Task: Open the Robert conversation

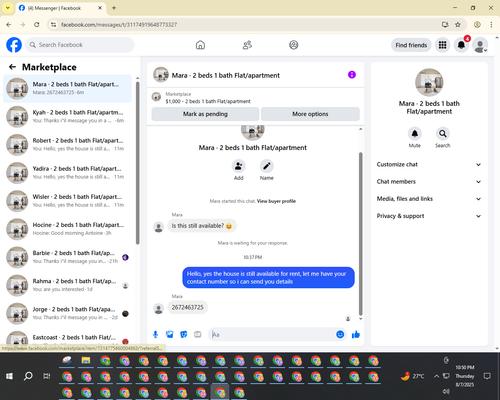Action: point(67,145)
